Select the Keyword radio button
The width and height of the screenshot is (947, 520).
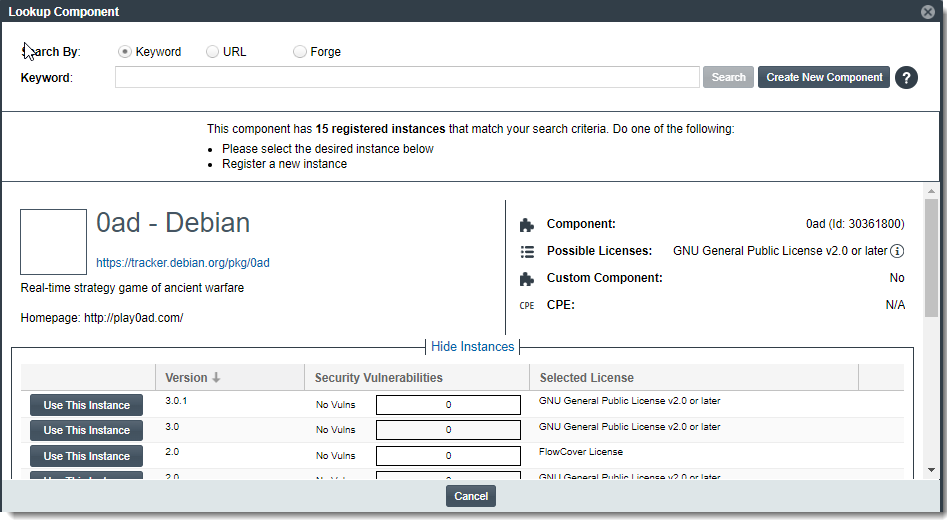125,52
